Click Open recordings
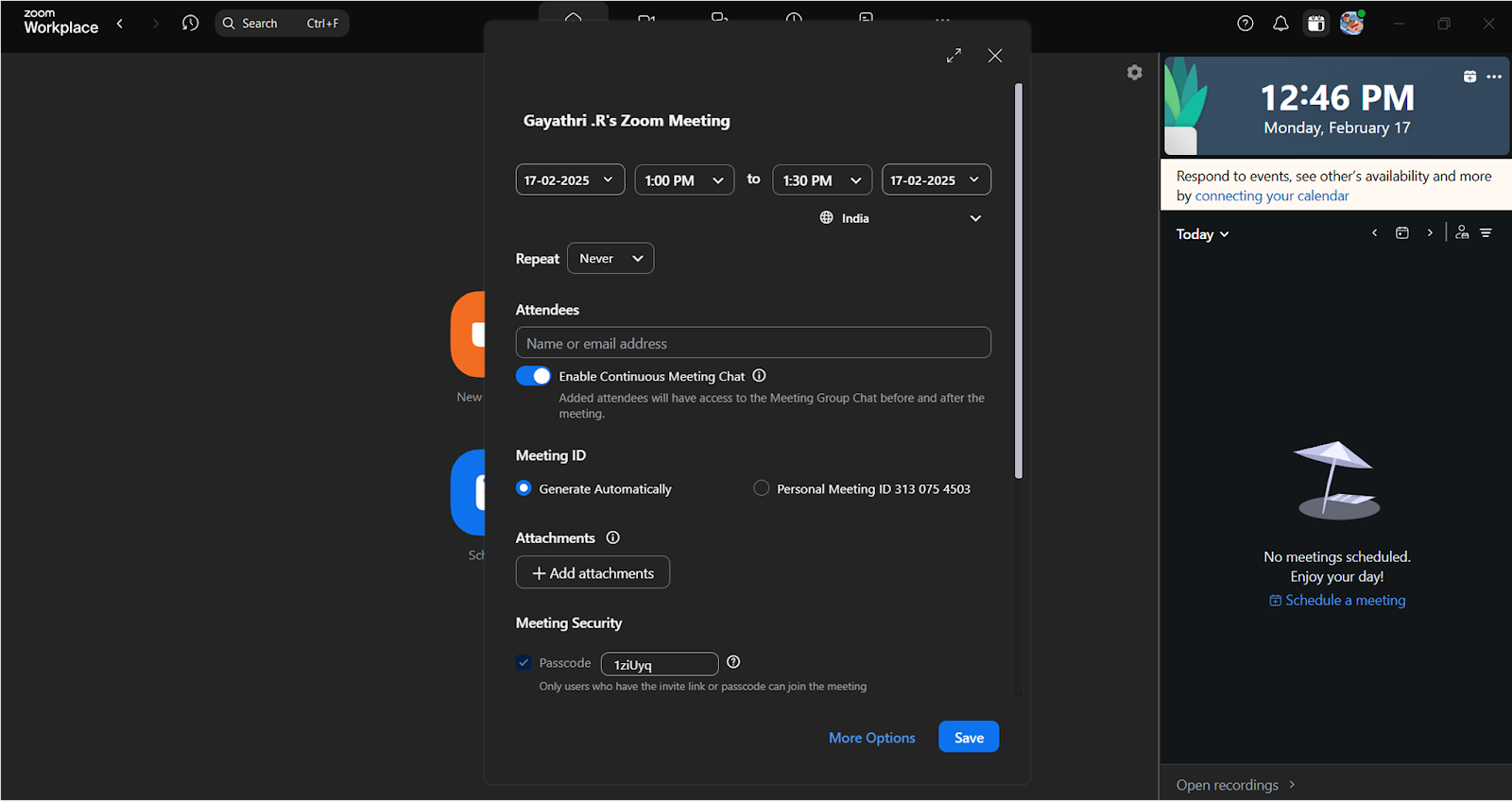This screenshot has width=1512, height=801. (x=1227, y=785)
